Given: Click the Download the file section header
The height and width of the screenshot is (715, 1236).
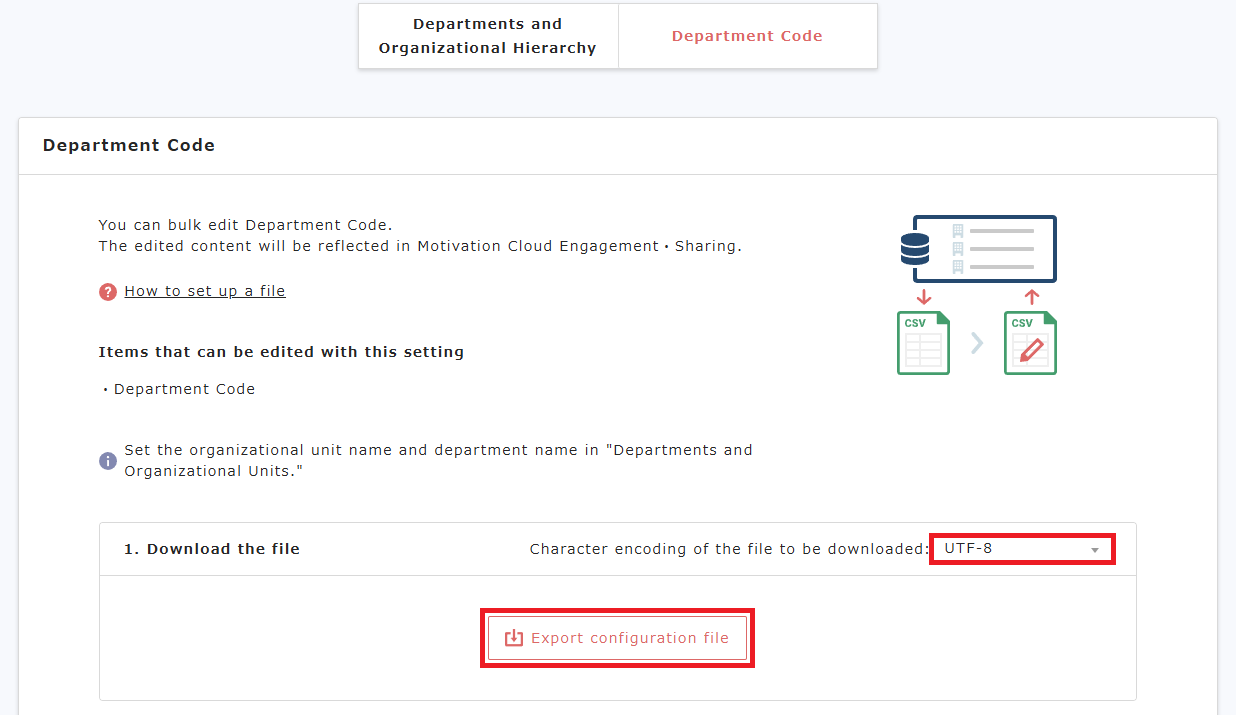Looking at the screenshot, I should point(213,548).
